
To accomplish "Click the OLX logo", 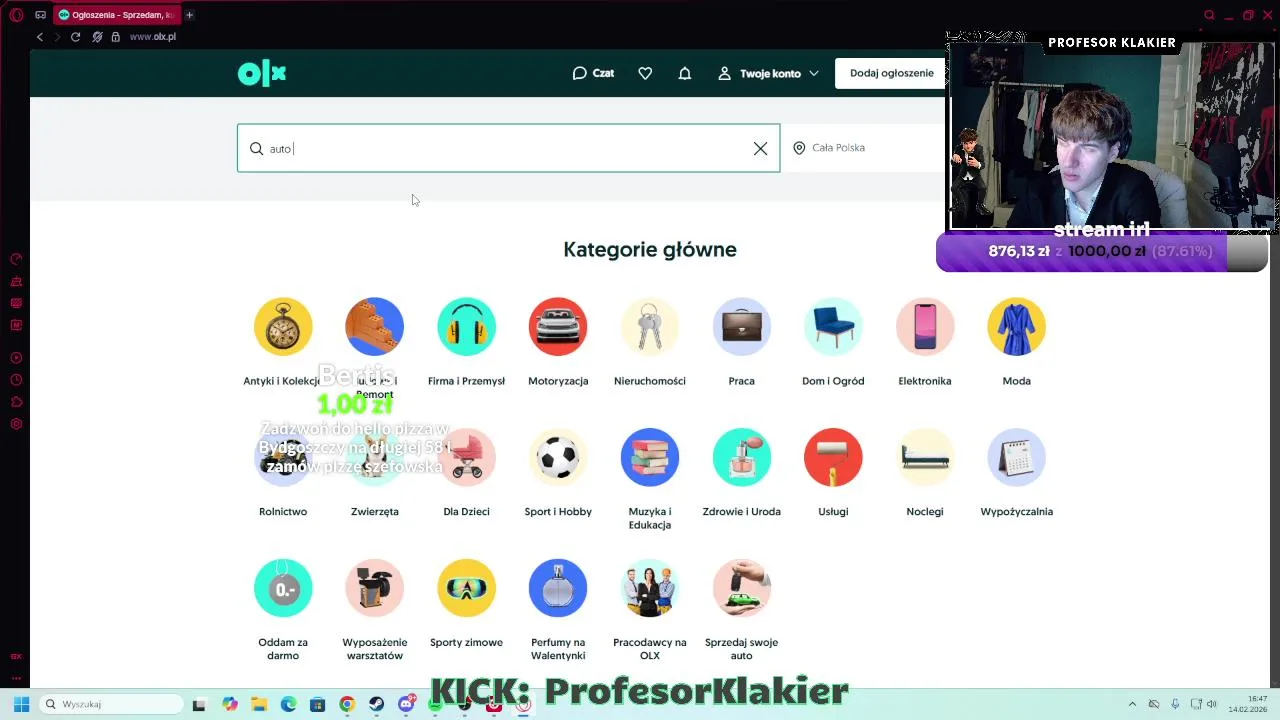I will pyautogui.click(x=262, y=73).
